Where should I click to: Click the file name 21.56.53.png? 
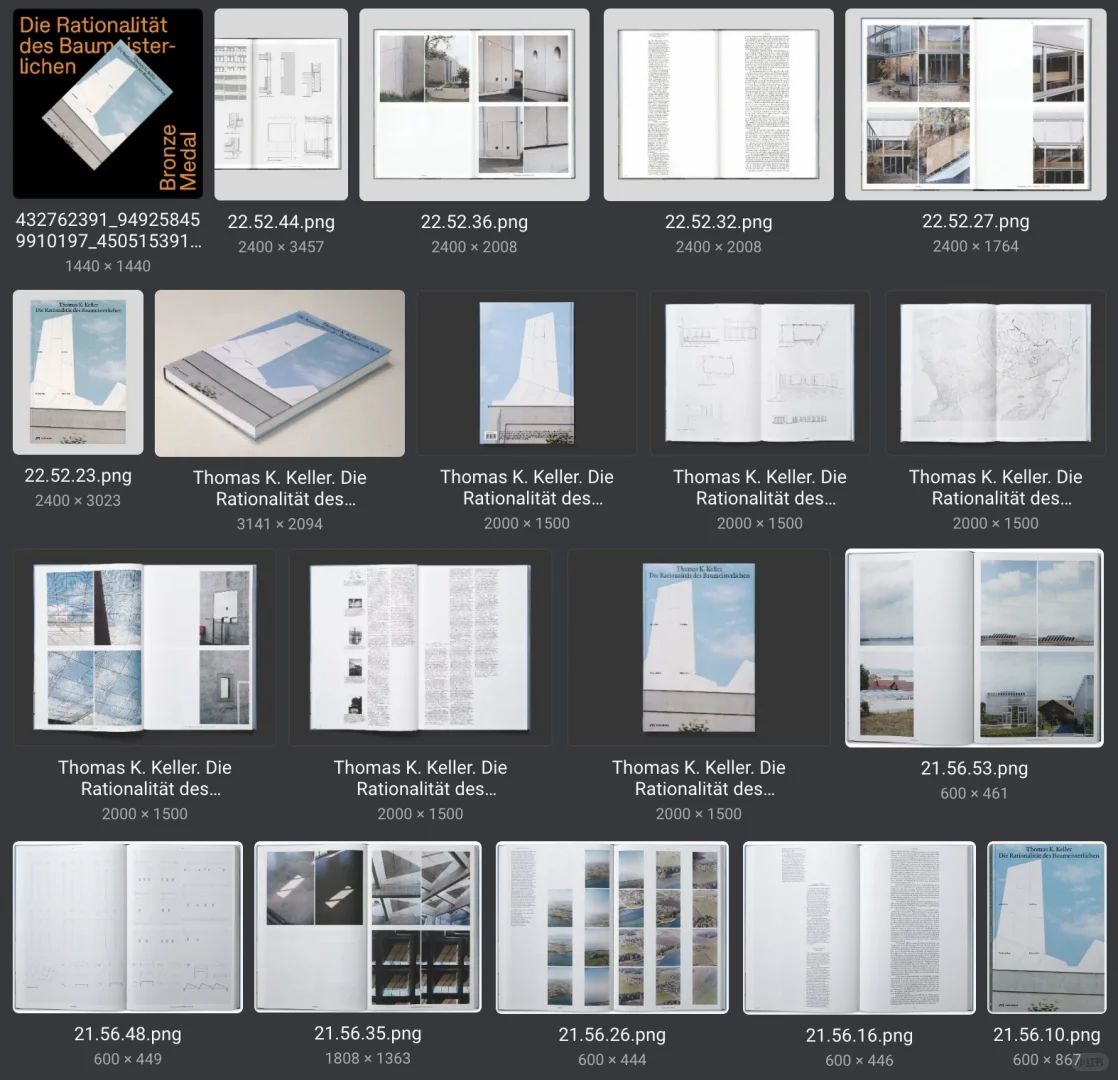[974, 768]
